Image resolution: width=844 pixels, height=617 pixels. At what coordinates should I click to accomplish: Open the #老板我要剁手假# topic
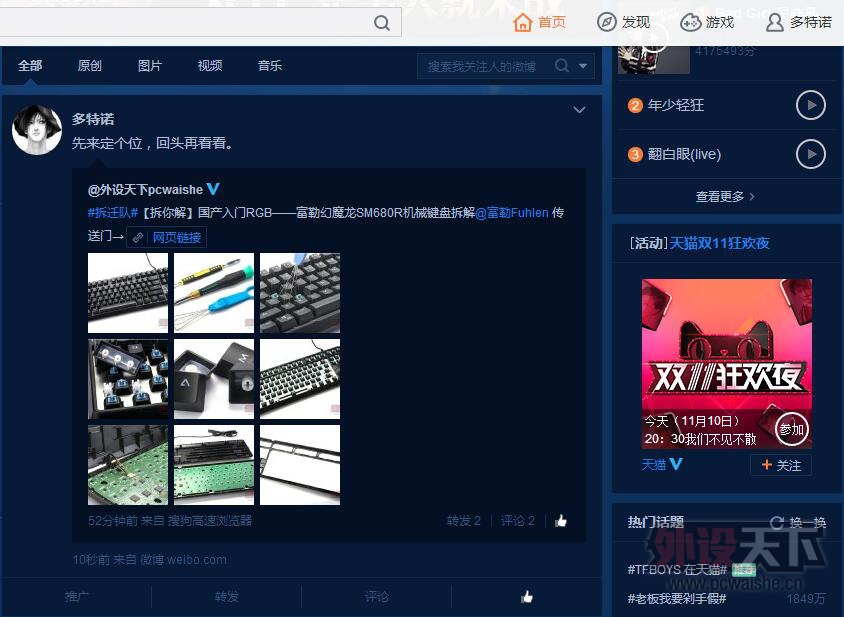point(677,598)
